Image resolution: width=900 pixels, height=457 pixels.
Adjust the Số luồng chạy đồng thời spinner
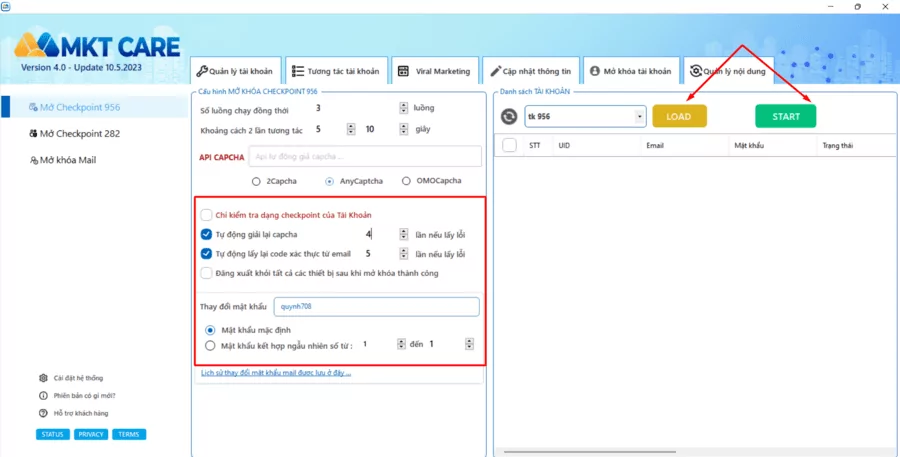point(403,108)
